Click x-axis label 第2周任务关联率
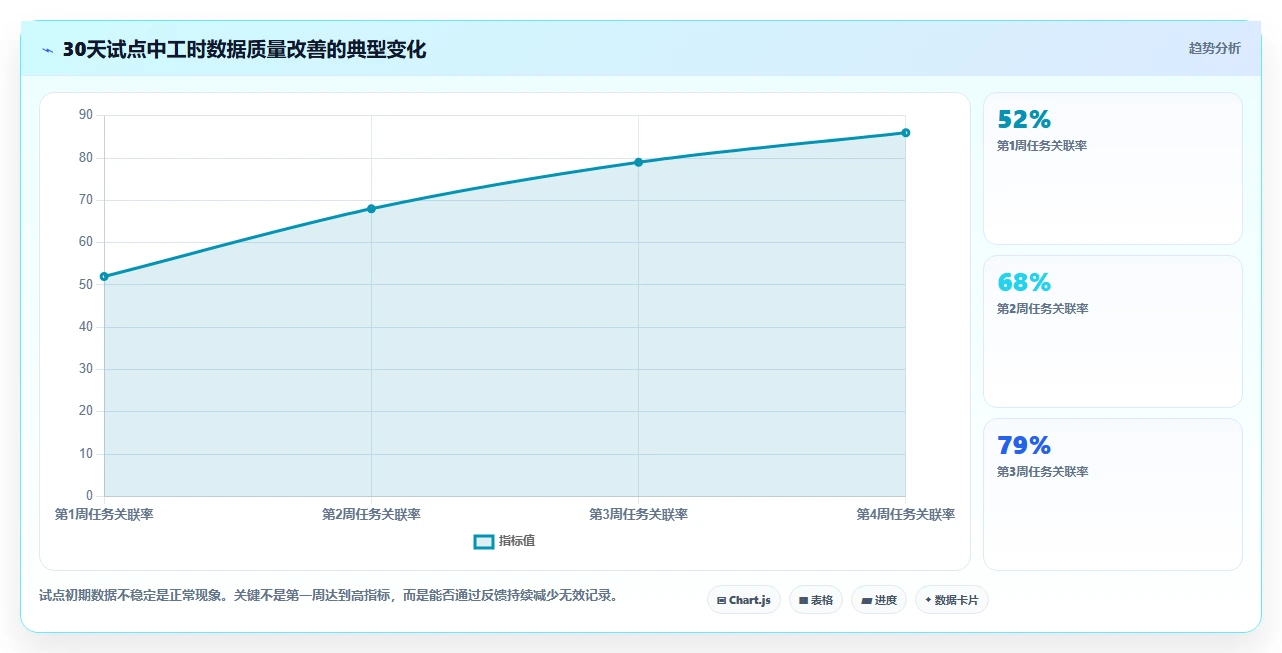The image size is (1282, 653). (x=371, y=514)
